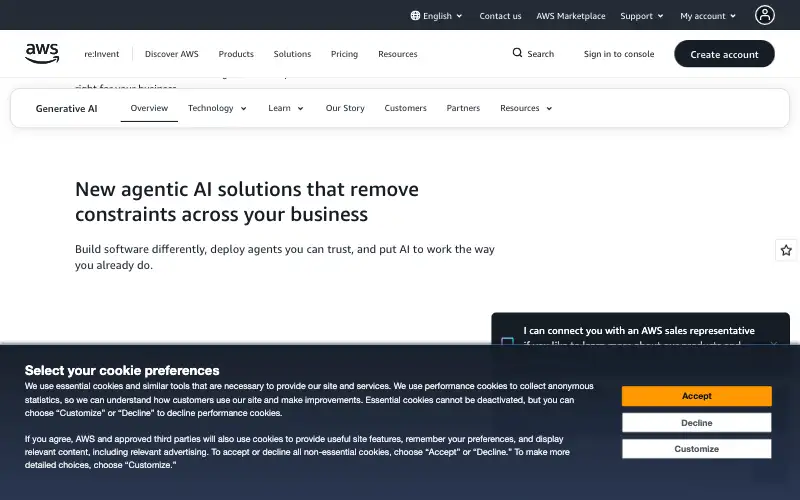Go to Partners tab

coord(463,108)
